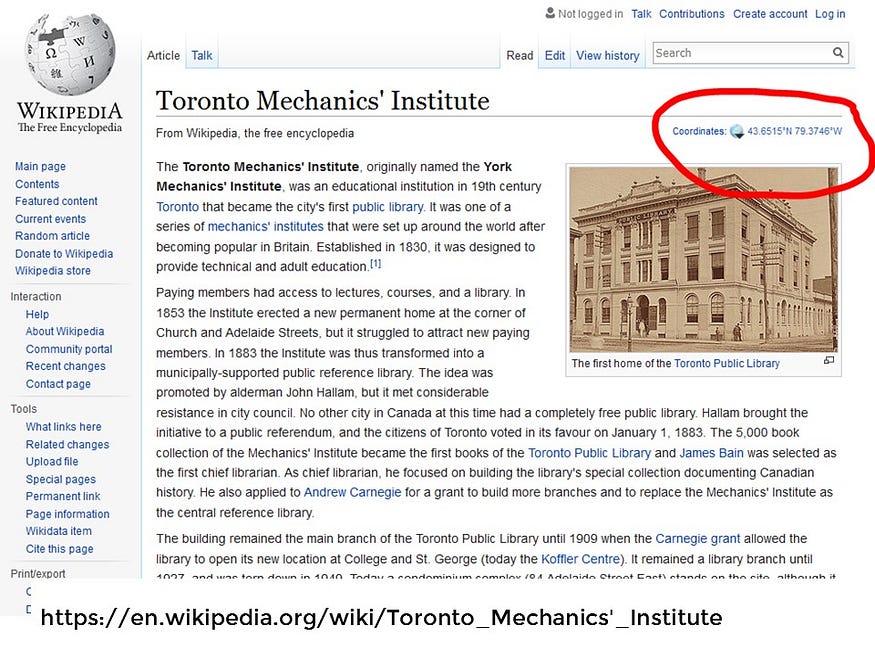The image size is (875, 656).
Task: Click the Tools sidebar heading
Action: click(23, 409)
